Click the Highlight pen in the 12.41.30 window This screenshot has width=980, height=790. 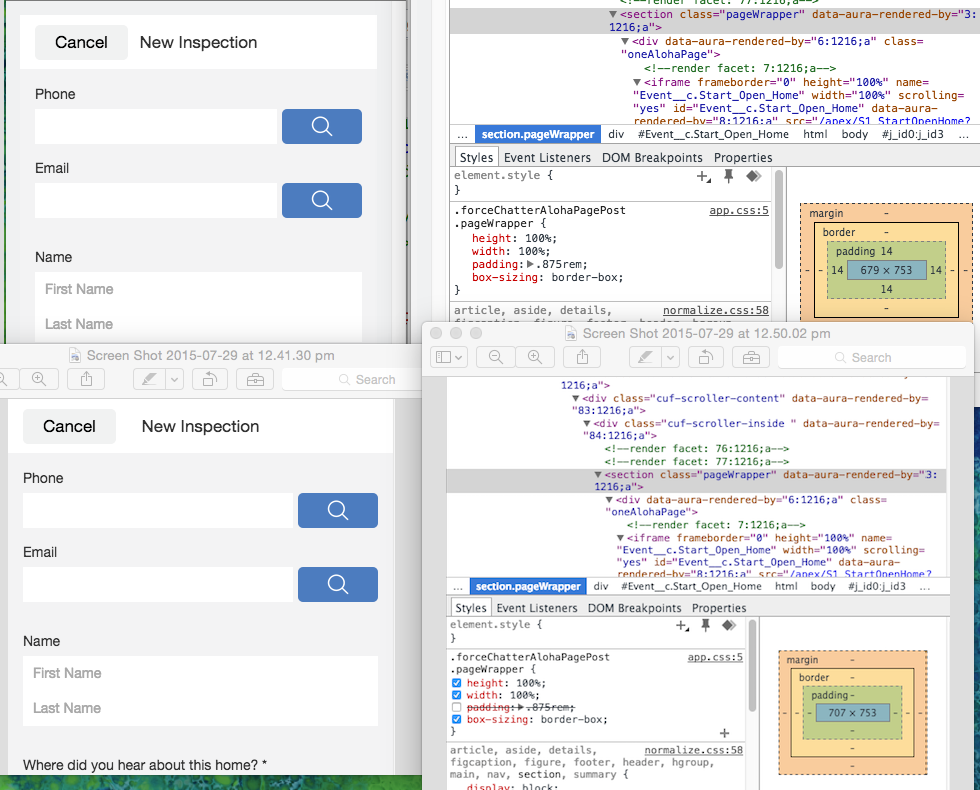(x=150, y=379)
